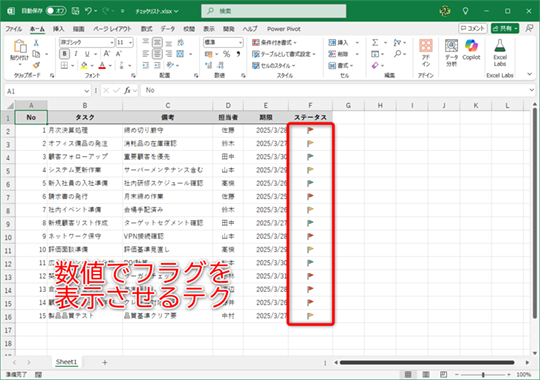This screenshot has height=380, width=540.
Task: Click the green 共有 share button
Action: point(505,28)
